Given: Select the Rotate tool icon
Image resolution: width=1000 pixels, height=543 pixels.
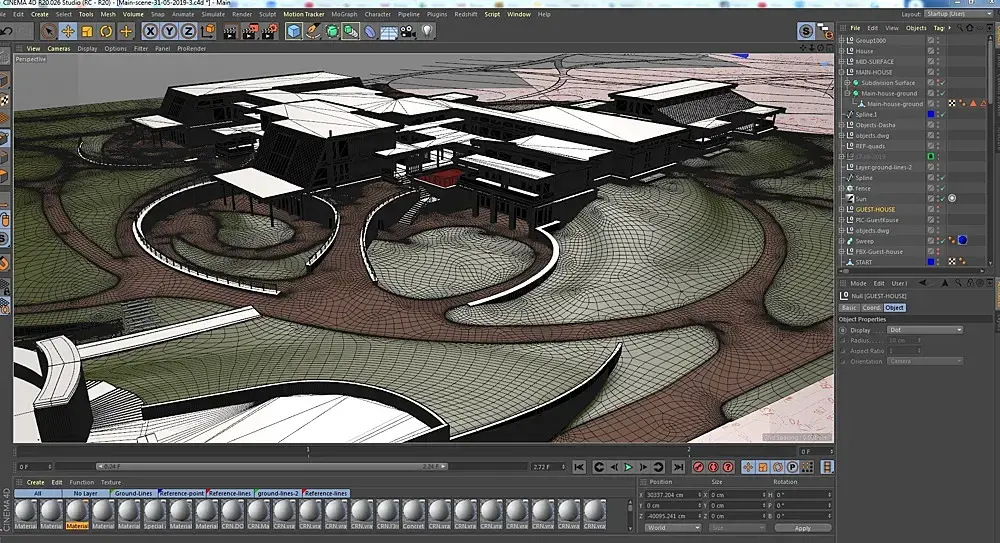Looking at the screenshot, I should point(106,31).
